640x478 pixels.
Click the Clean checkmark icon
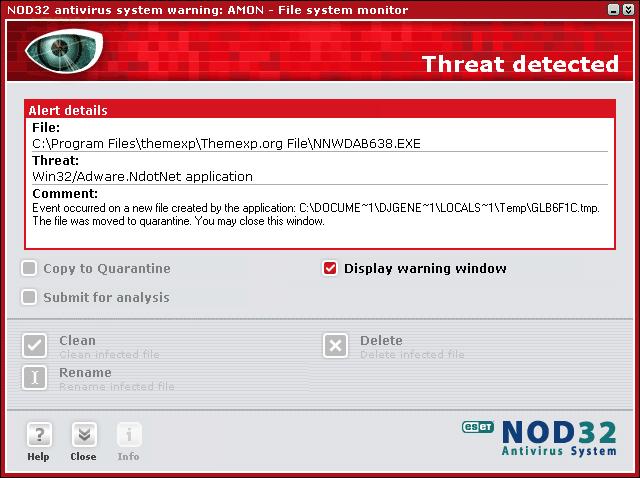click(35, 346)
